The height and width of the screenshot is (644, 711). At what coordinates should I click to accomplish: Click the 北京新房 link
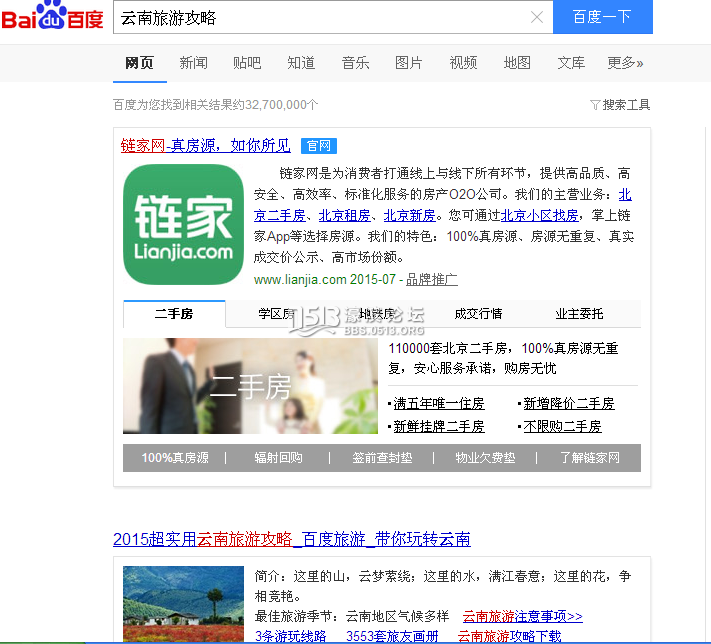410,215
